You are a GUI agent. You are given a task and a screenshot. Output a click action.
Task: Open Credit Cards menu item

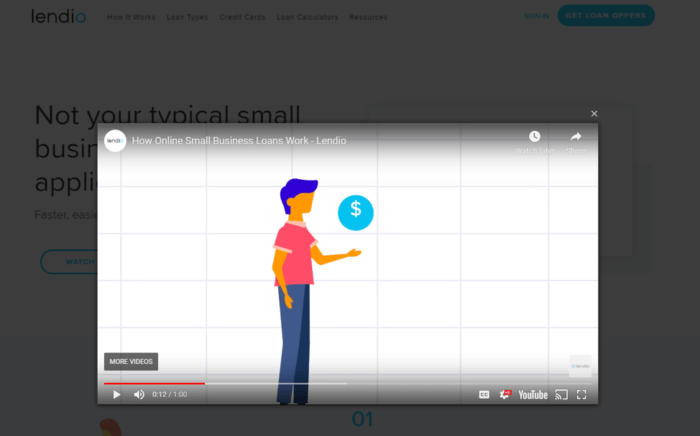242,17
